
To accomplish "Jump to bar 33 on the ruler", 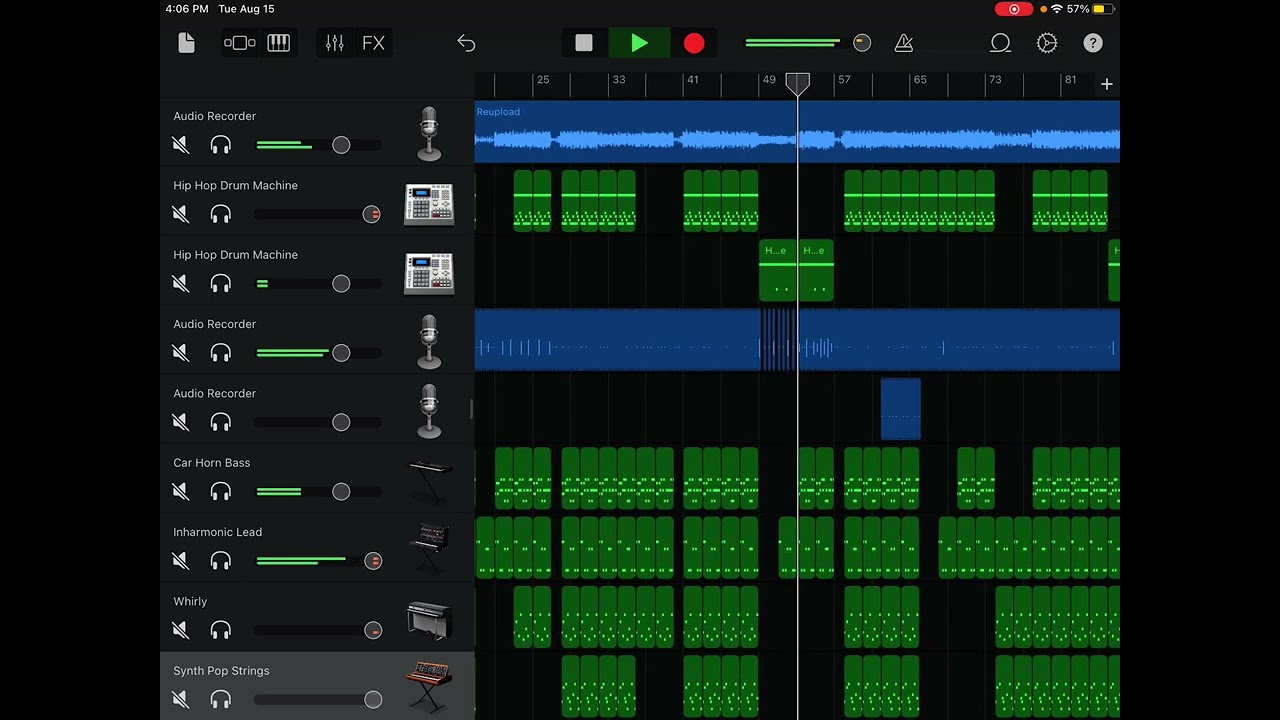I will click(619, 80).
